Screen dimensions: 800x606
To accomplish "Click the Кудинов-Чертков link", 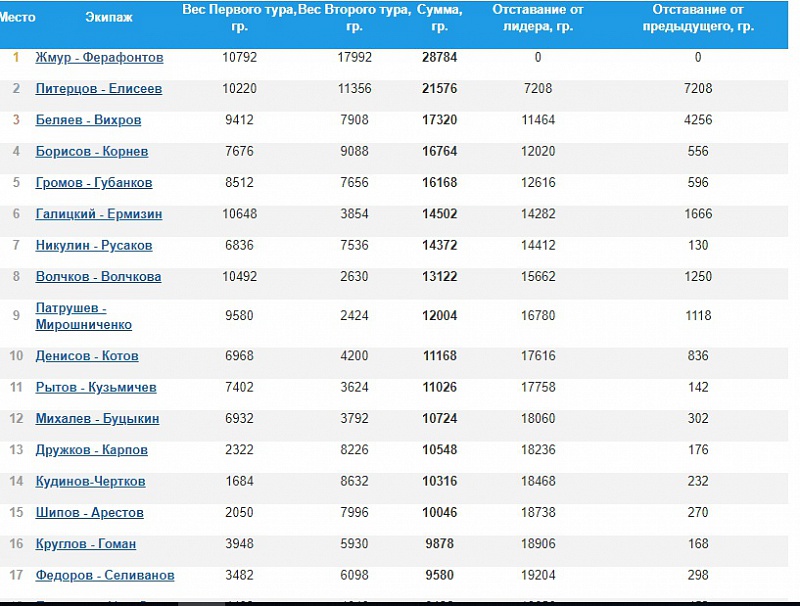I will [x=90, y=482].
